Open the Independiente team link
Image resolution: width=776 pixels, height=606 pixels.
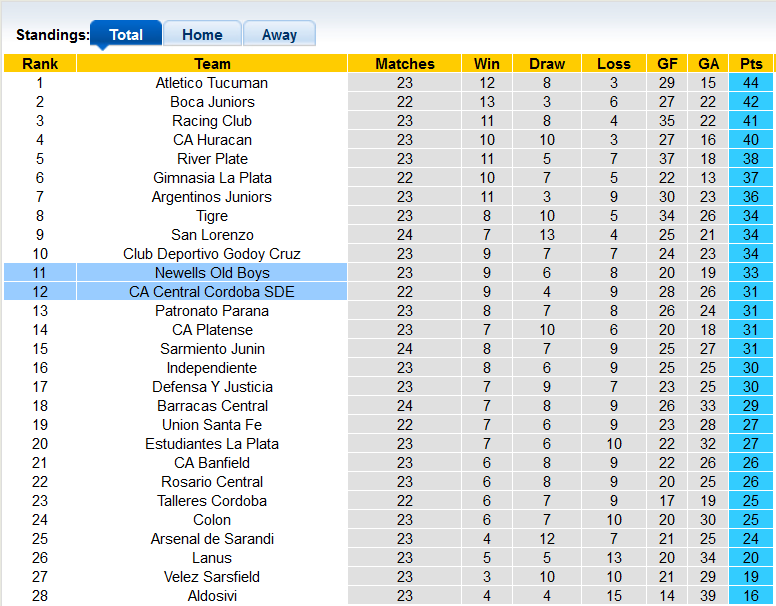(x=212, y=368)
